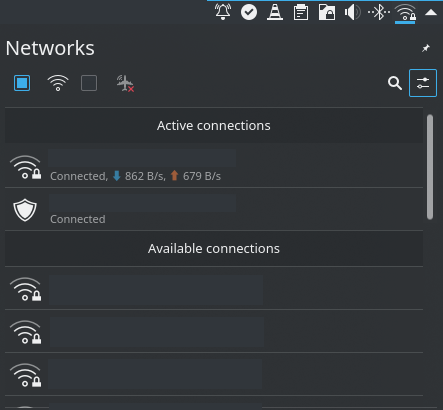This screenshot has width=443, height=410.
Task: Select the connected Wi-Fi active connection
Action: click(x=214, y=166)
